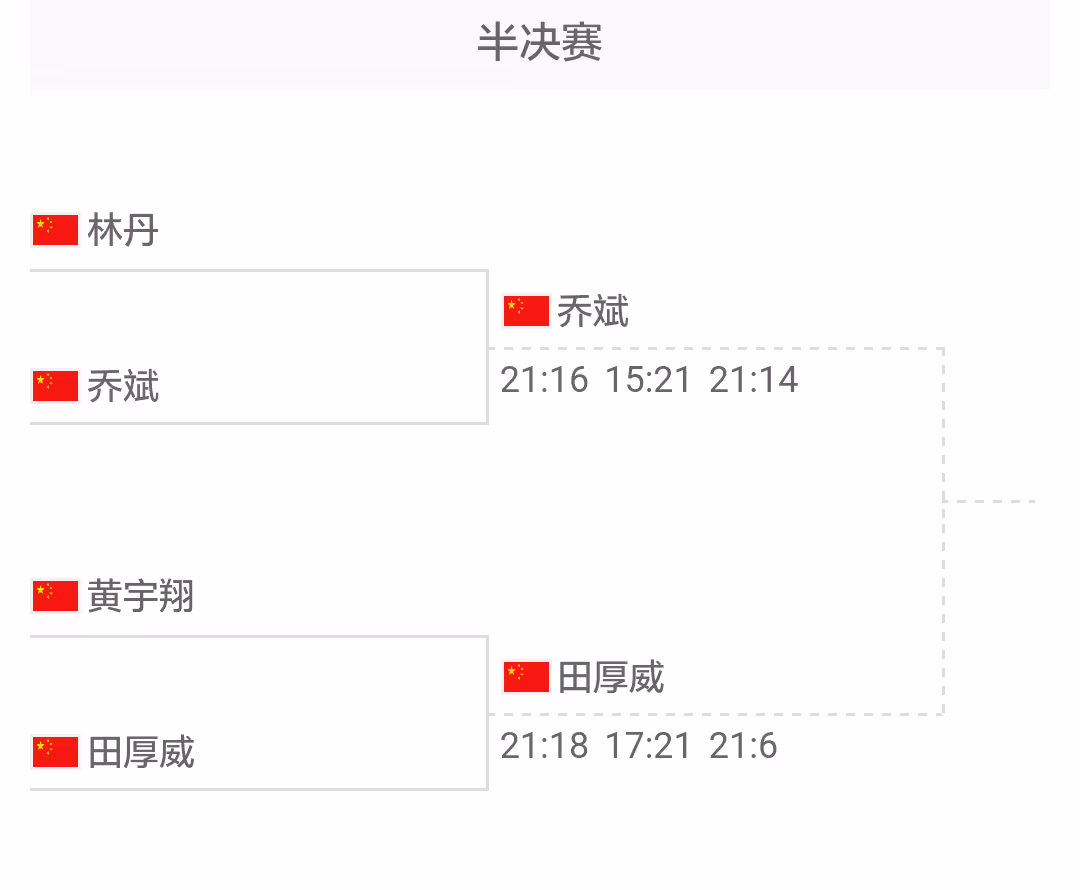The height and width of the screenshot is (890, 1080).
Task: View score 21:6 of 田厚威 match
Action: pos(743,745)
